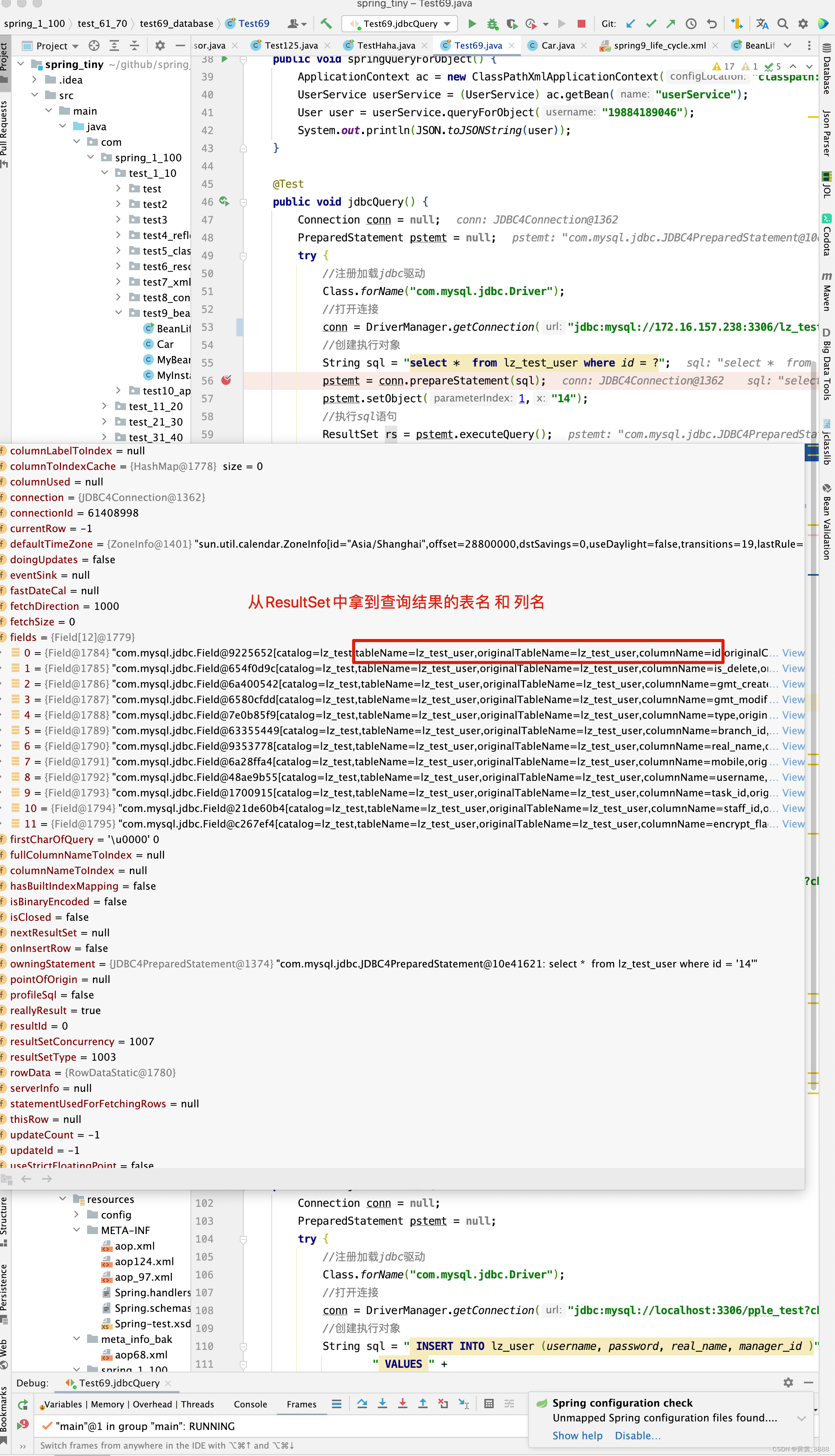Show hidden editor tabs chevron
The image size is (835, 1456).
788,45
